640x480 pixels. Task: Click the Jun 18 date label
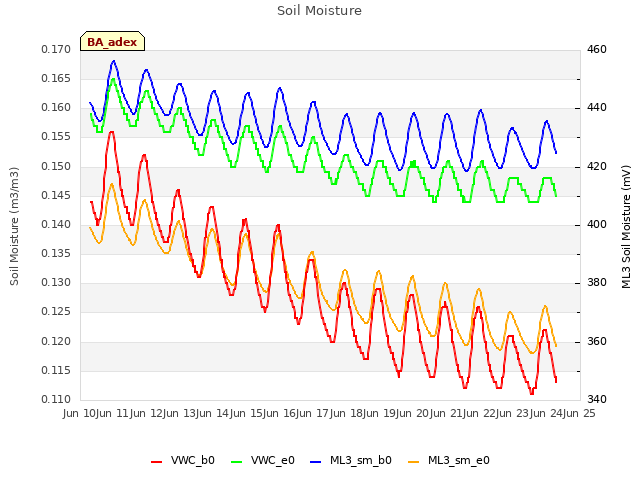click(x=347, y=413)
